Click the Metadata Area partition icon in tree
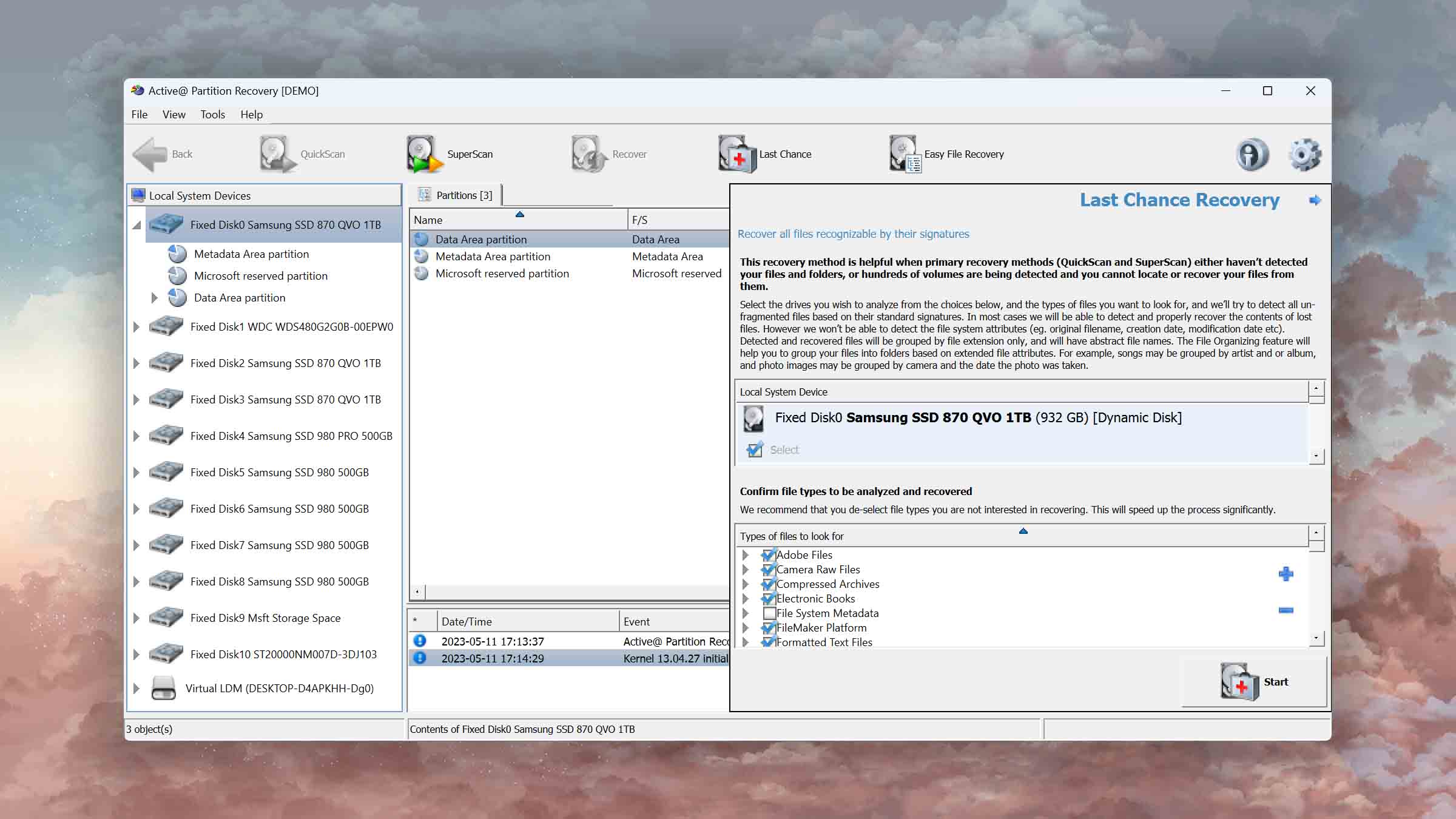 [x=177, y=254]
